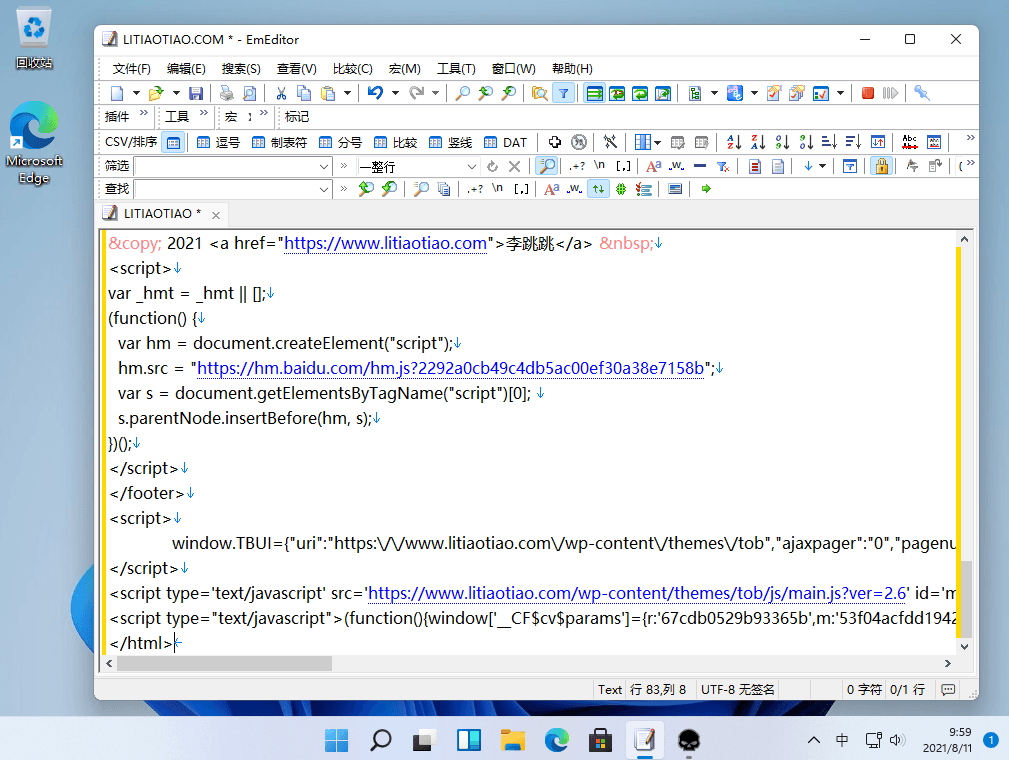Click the New file icon
This screenshot has height=760, width=1009.
tap(117, 93)
